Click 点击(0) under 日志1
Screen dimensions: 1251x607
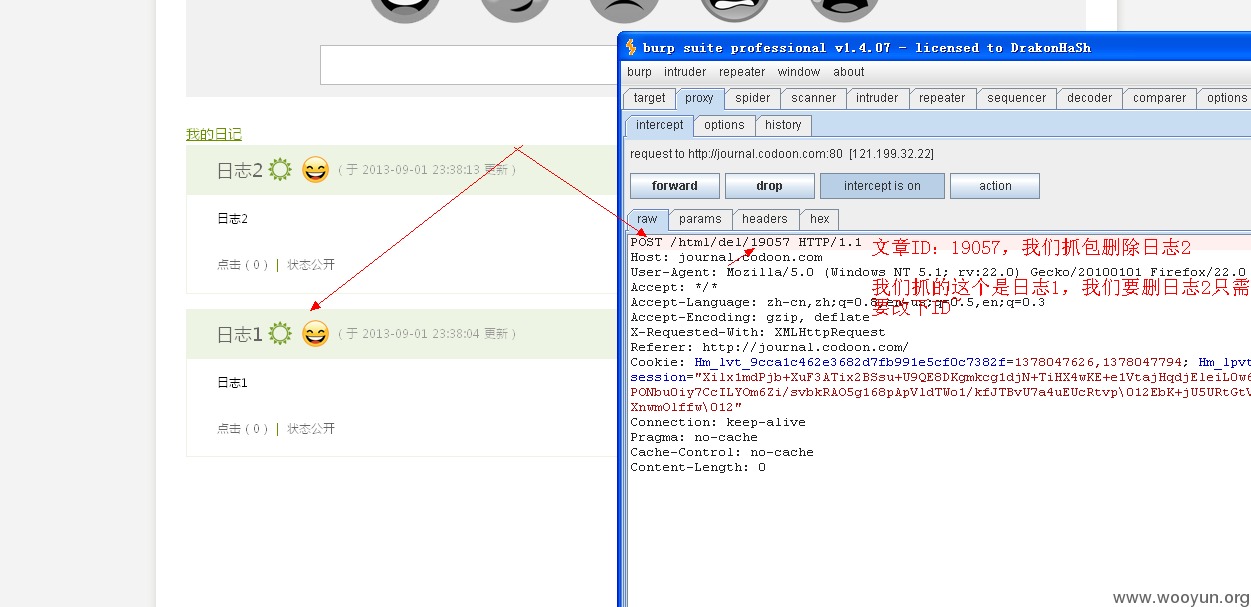[x=243, y=429]
